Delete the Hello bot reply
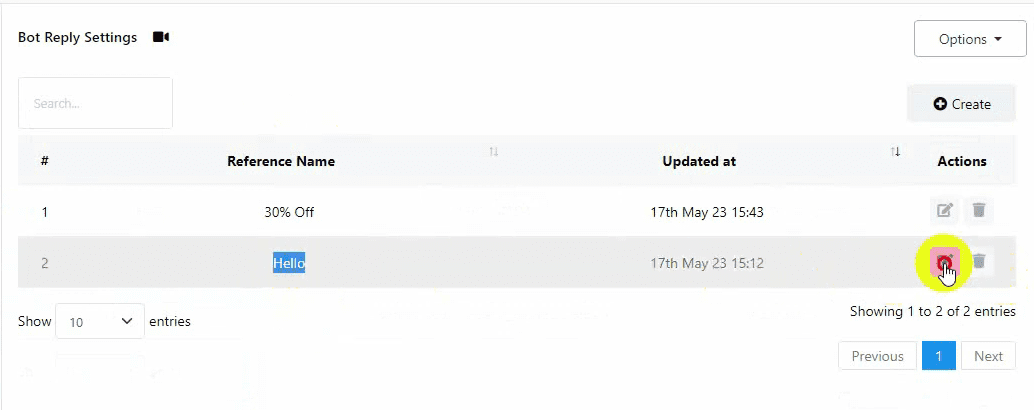1034x410 pixels. click(980, 262)
